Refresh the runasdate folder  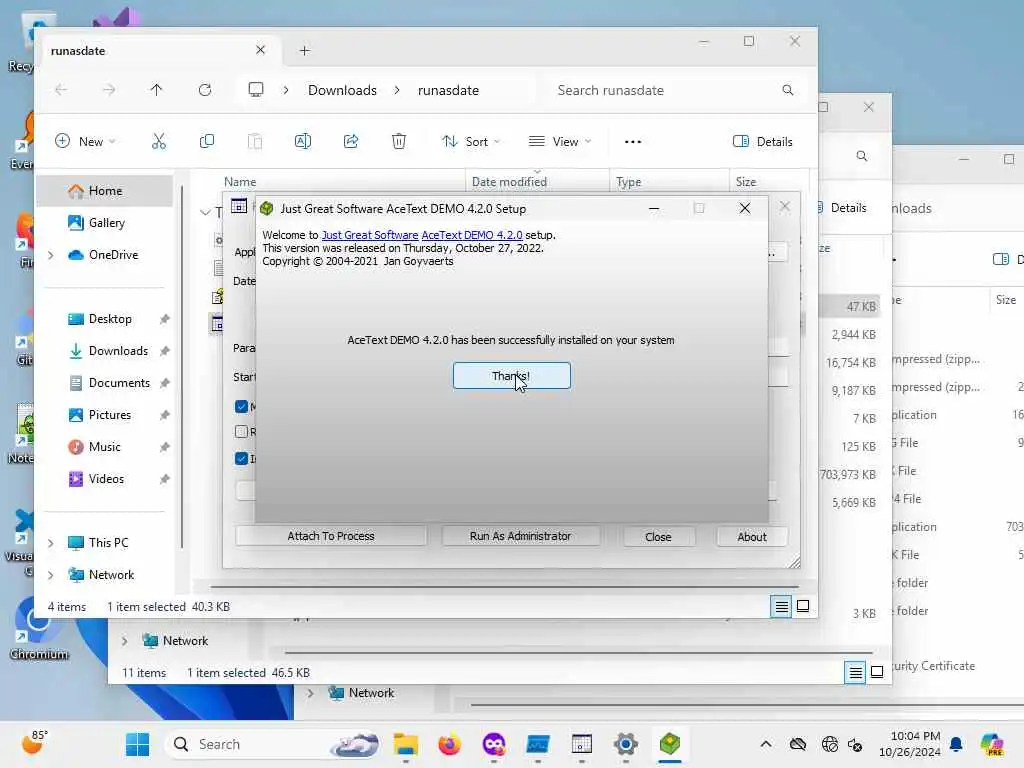click(205, 90)
